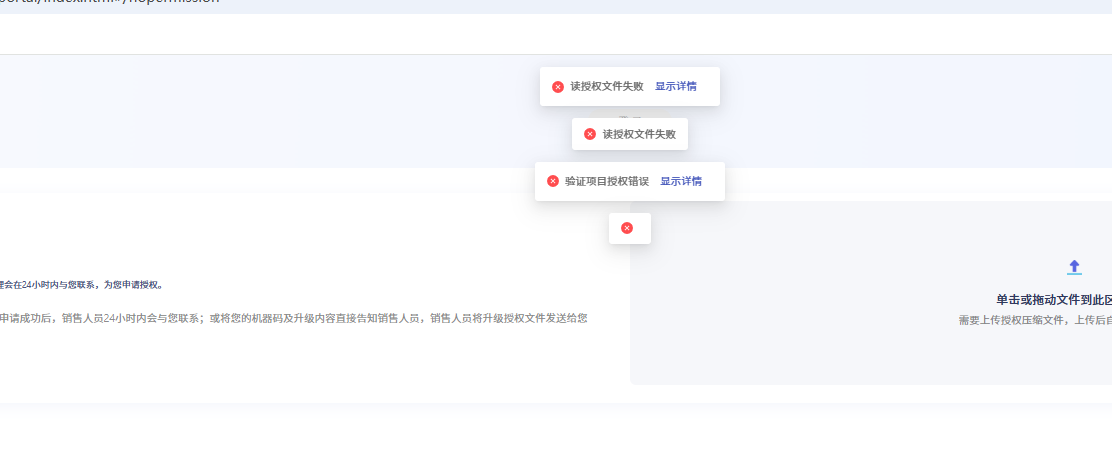This screenshot has height=461, width=1112.
Task: Click error icon in toast without details link
Action: (590, 134)
